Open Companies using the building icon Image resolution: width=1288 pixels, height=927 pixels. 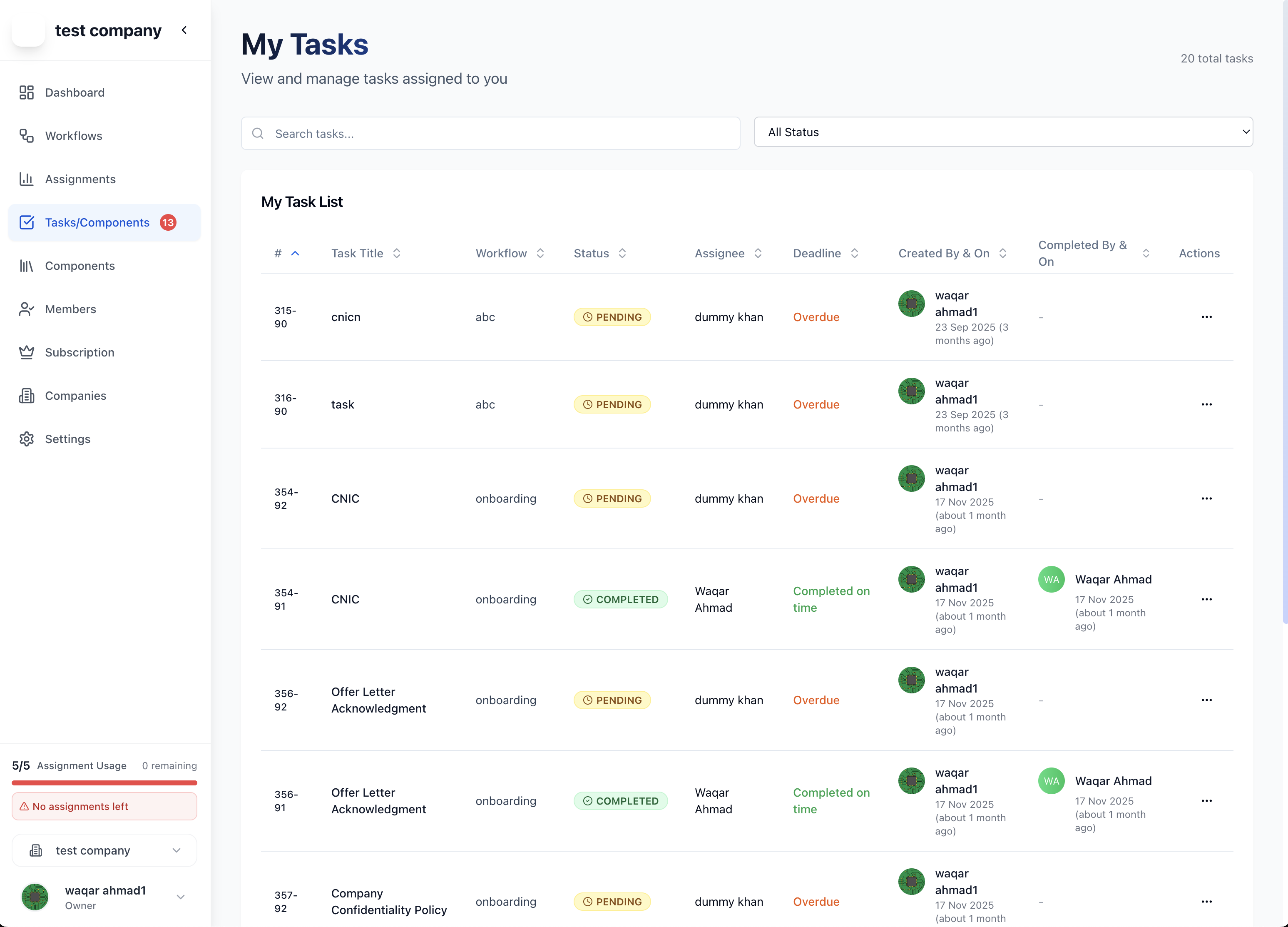point(27,395)
